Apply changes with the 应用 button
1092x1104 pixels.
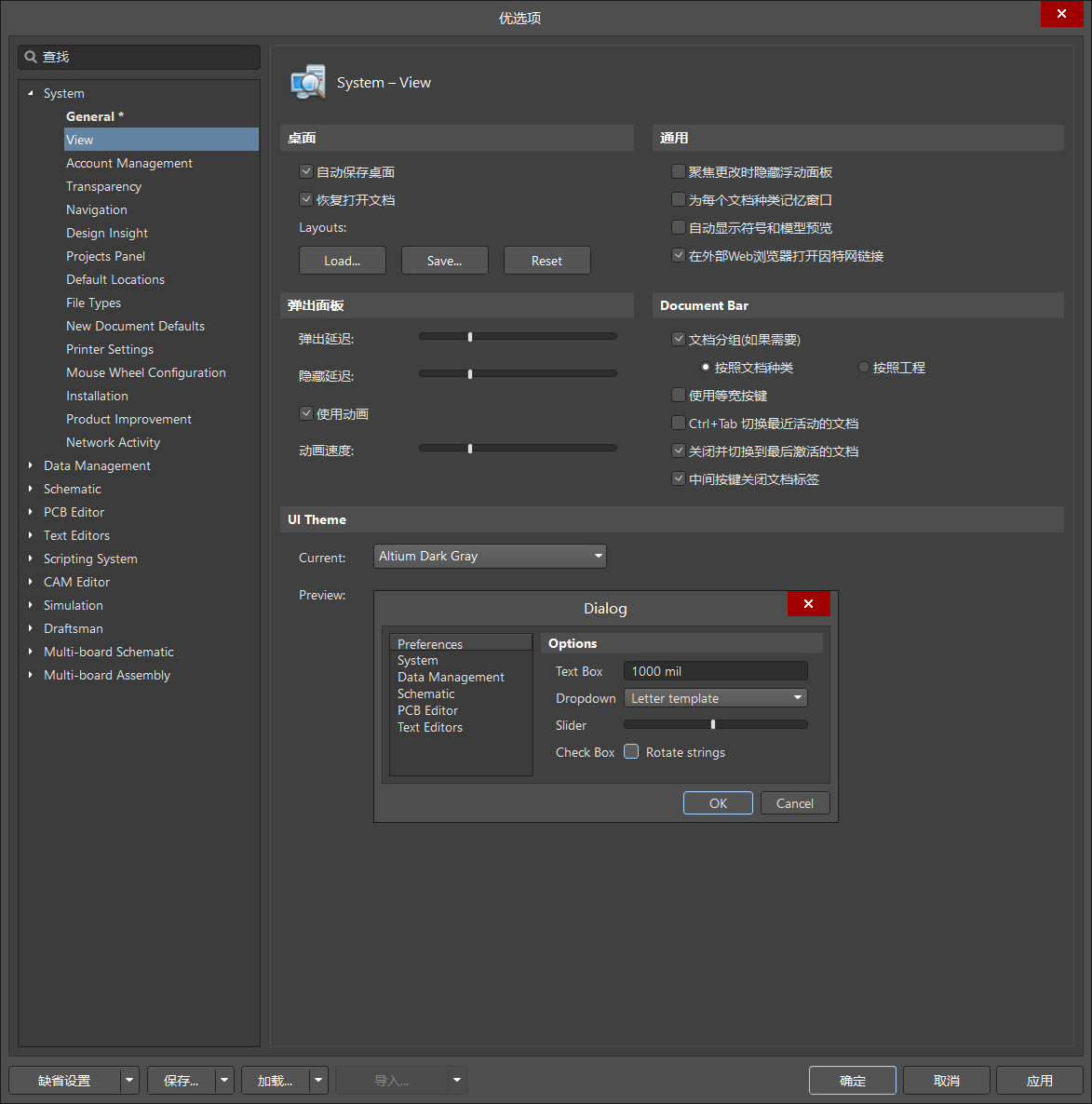pyautogui.click(x=1040, y=1080)
